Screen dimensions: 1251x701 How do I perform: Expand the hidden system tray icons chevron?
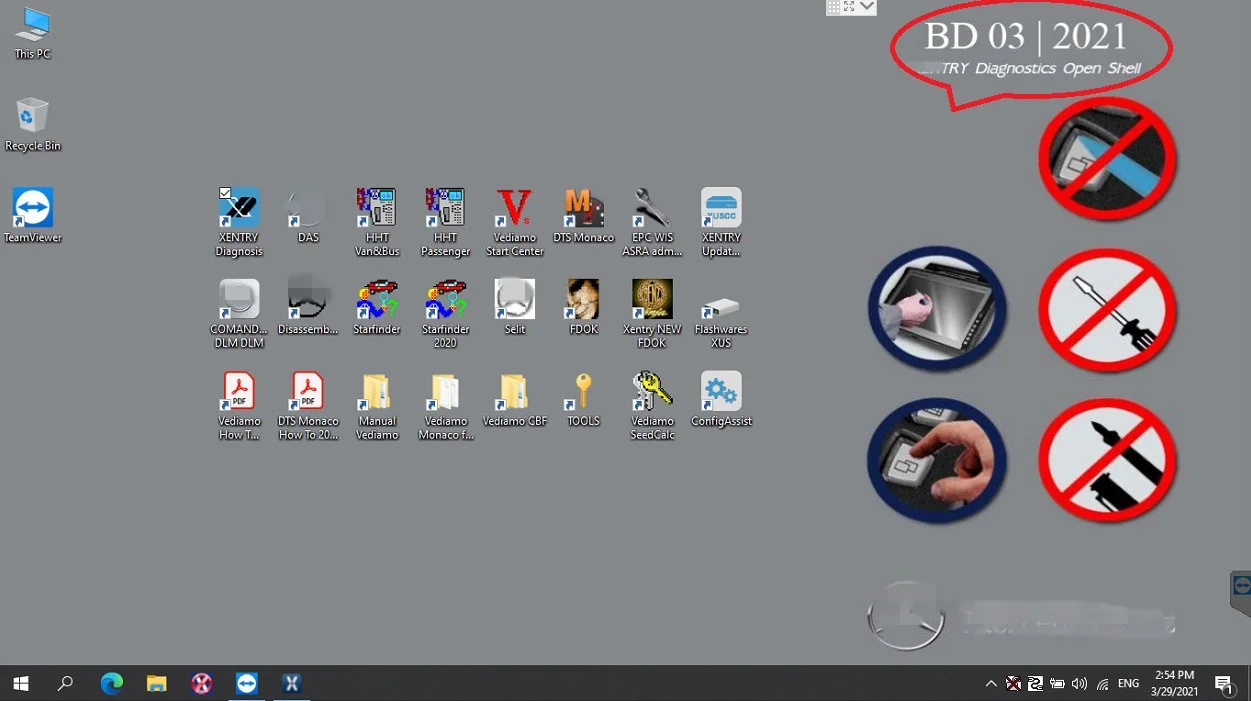click(x=991, y=684)
